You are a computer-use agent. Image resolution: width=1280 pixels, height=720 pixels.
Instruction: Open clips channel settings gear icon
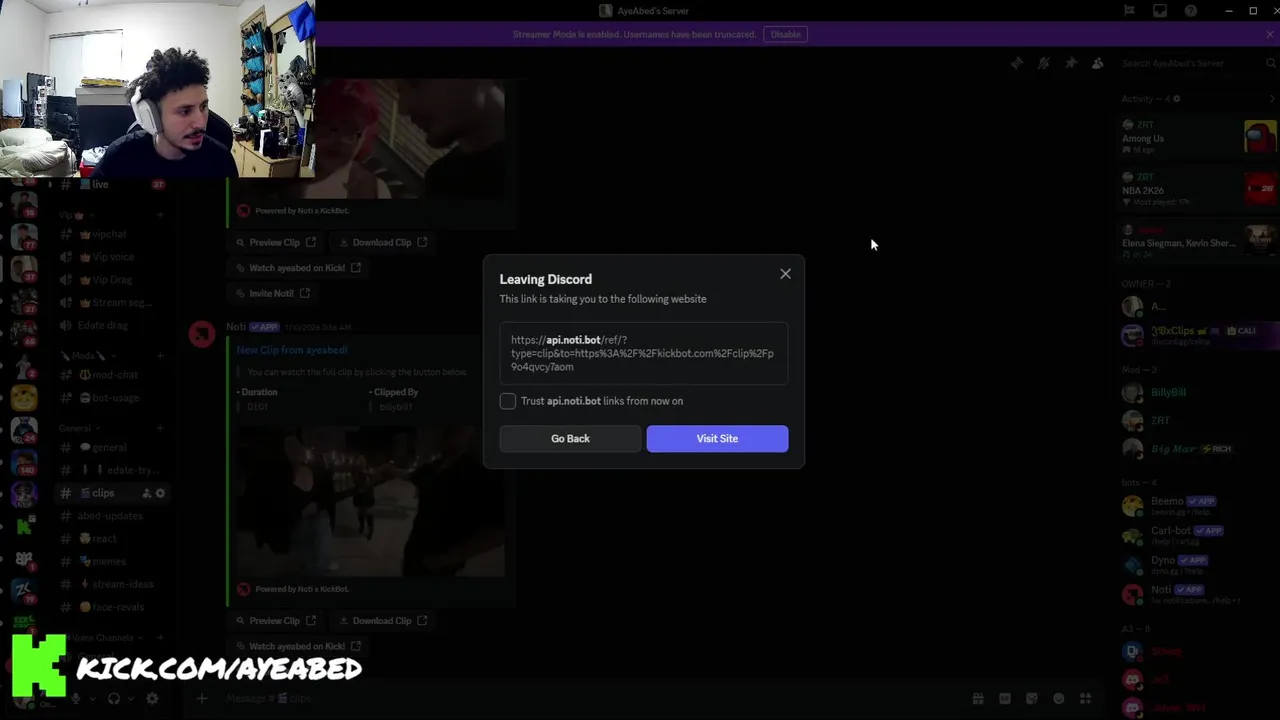[x=160, y=493]
